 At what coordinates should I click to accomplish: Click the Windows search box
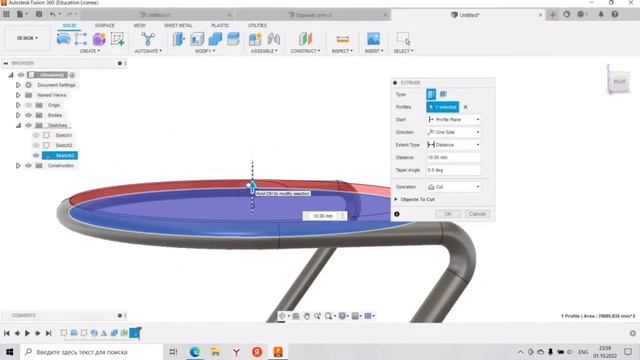(x=91, y=352)
